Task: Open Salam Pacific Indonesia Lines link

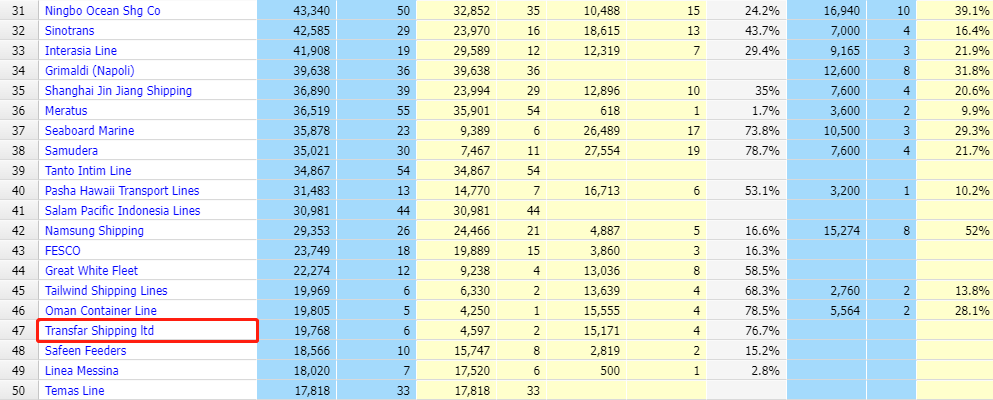Action: 122,211
